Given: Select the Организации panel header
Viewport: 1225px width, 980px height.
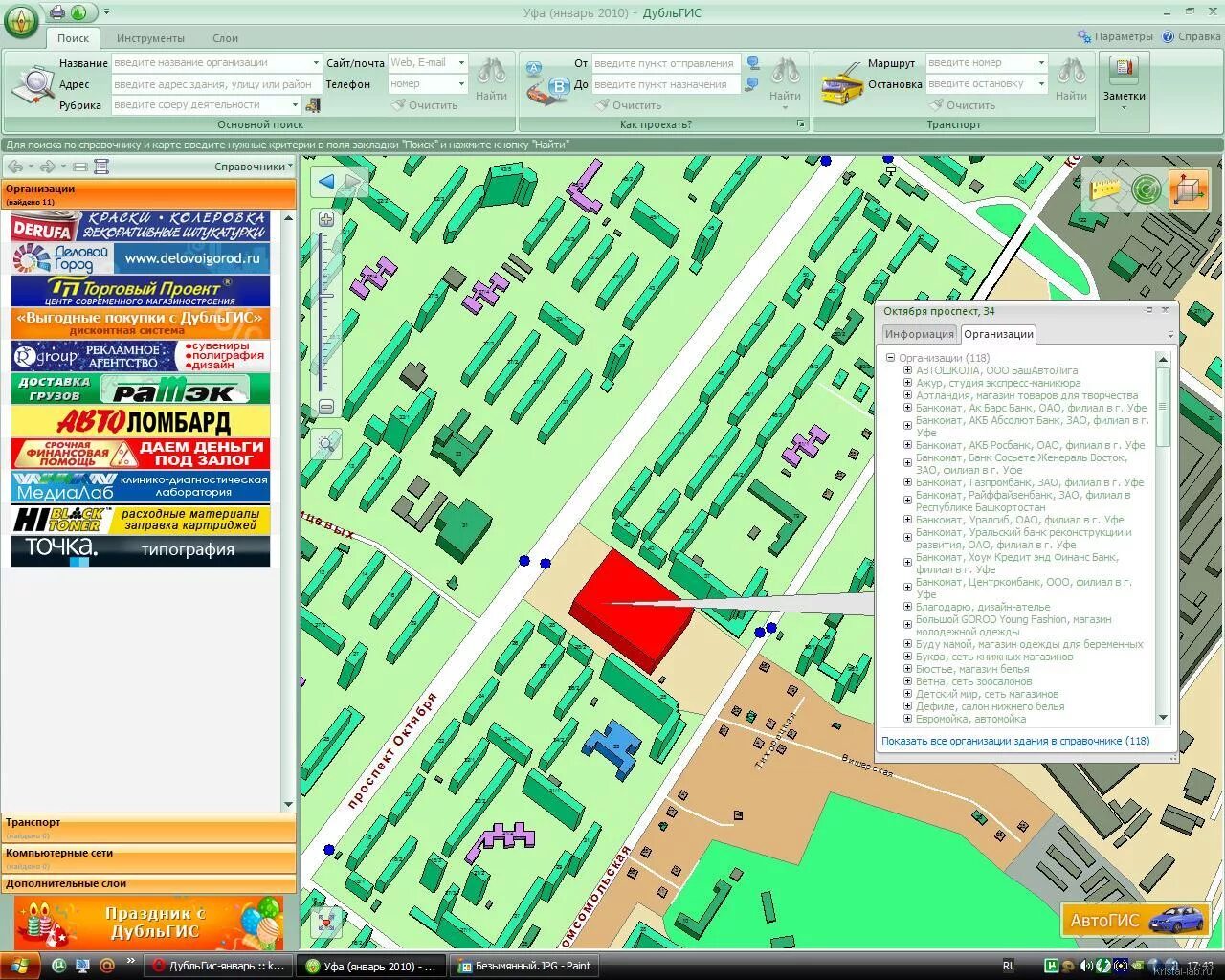Looking at the screenshot, I should point(148,194).
